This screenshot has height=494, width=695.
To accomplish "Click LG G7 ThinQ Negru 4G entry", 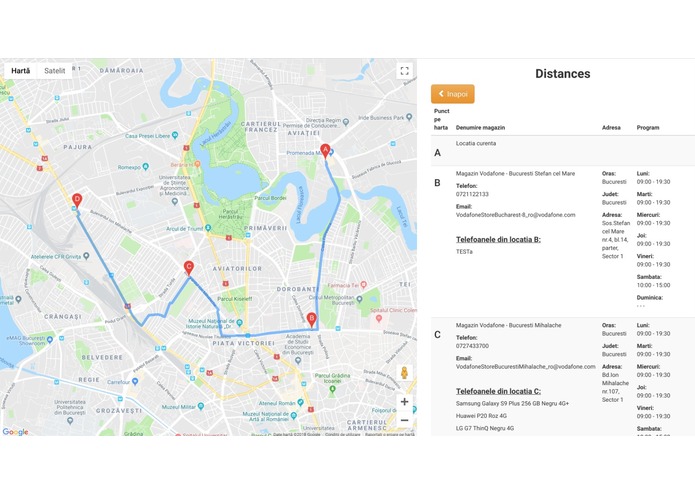I will [x=485, y=428].
